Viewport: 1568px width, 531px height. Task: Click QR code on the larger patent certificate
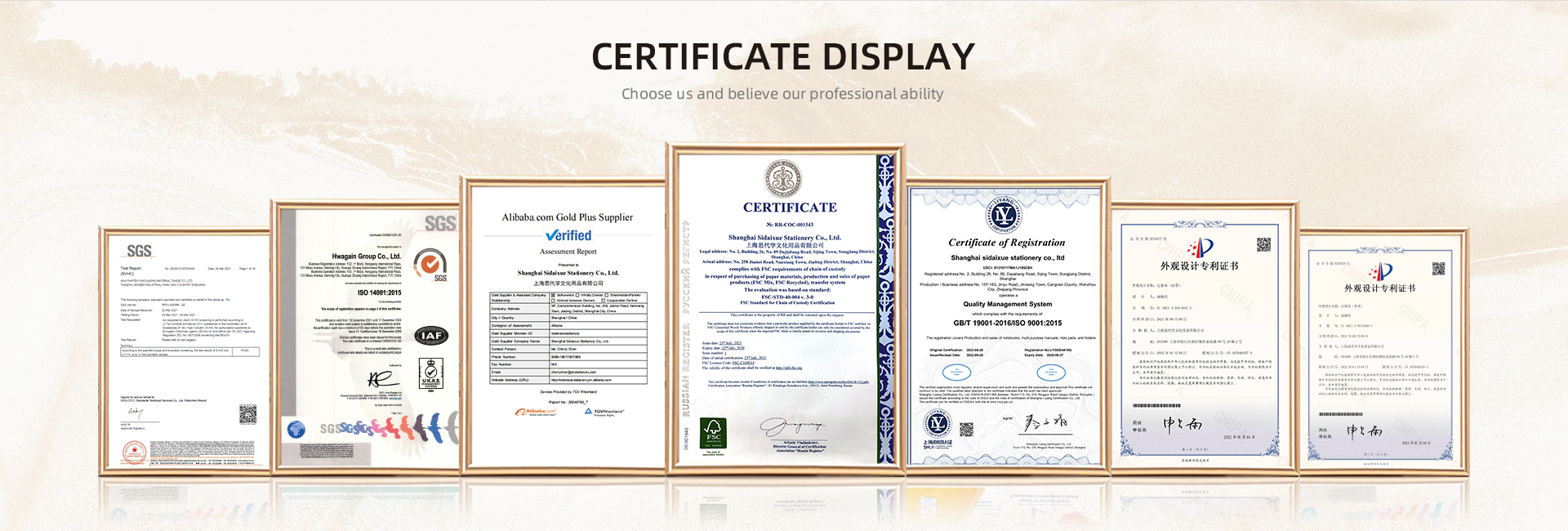[x=1263, y=244]
